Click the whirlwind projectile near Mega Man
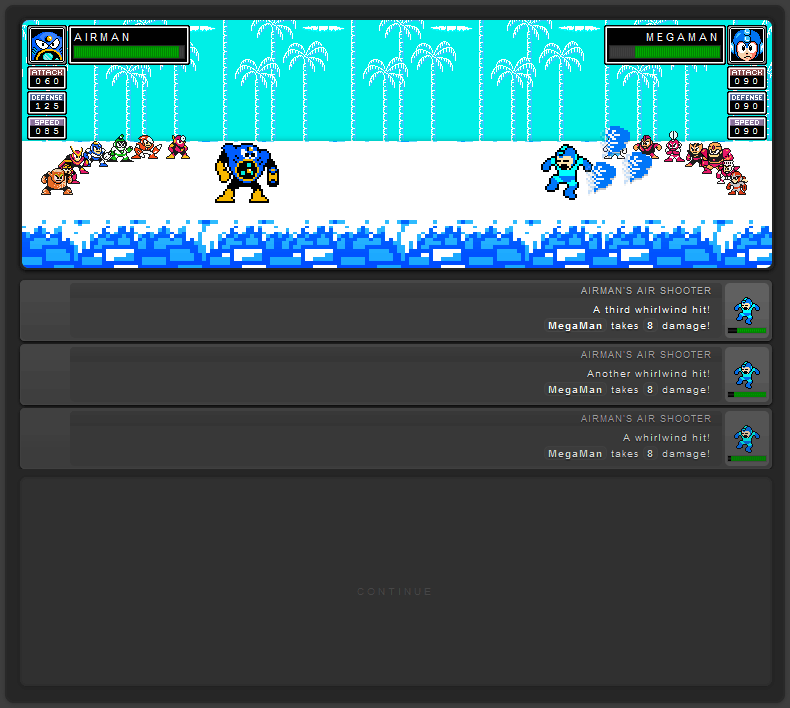 (x=603, y=177)
